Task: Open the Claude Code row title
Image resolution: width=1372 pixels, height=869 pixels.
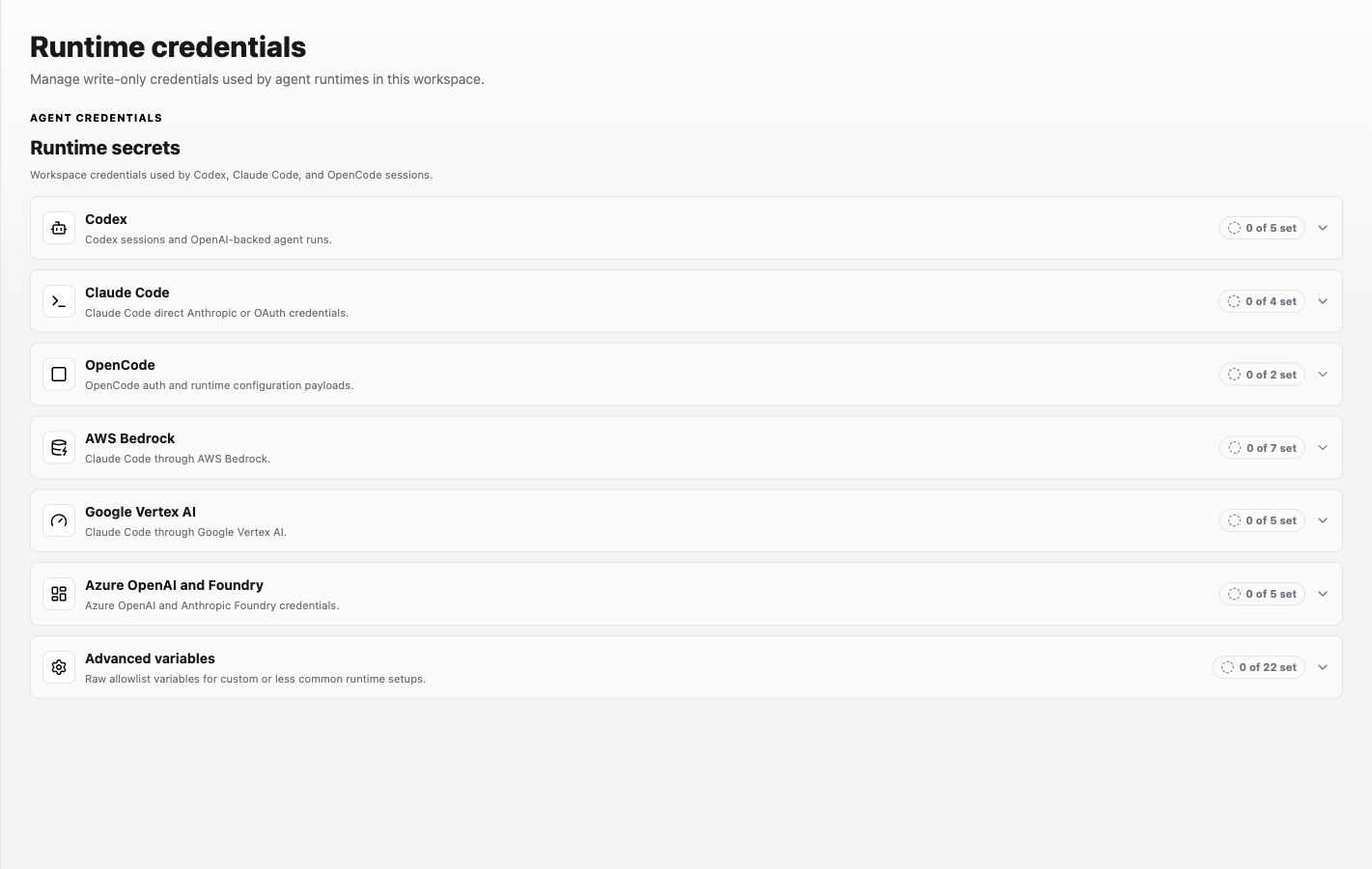Action: tap(127, 293)
